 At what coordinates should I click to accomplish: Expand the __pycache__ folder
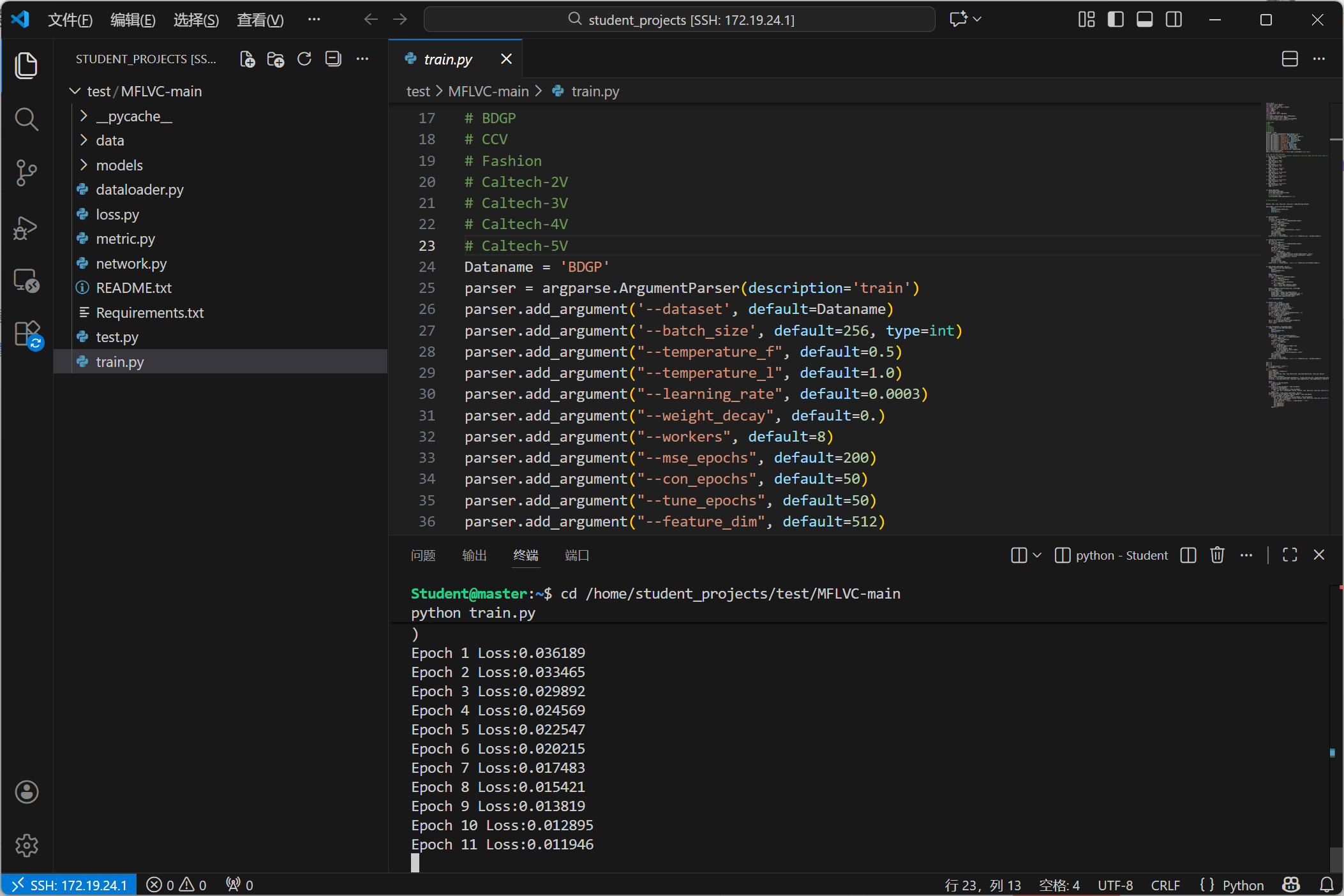(134, 116)
